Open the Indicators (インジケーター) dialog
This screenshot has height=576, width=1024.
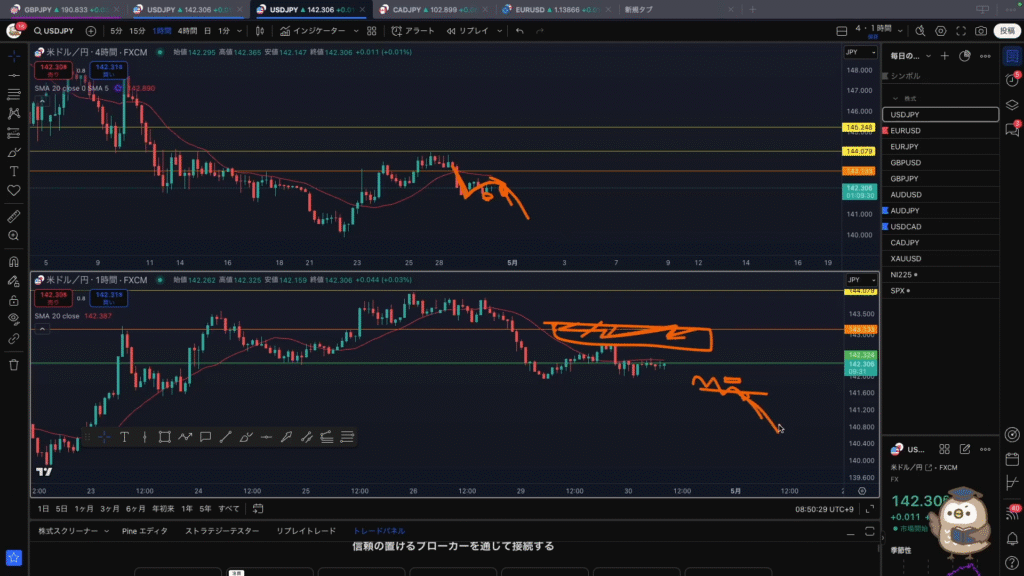(x=313, y=31)
